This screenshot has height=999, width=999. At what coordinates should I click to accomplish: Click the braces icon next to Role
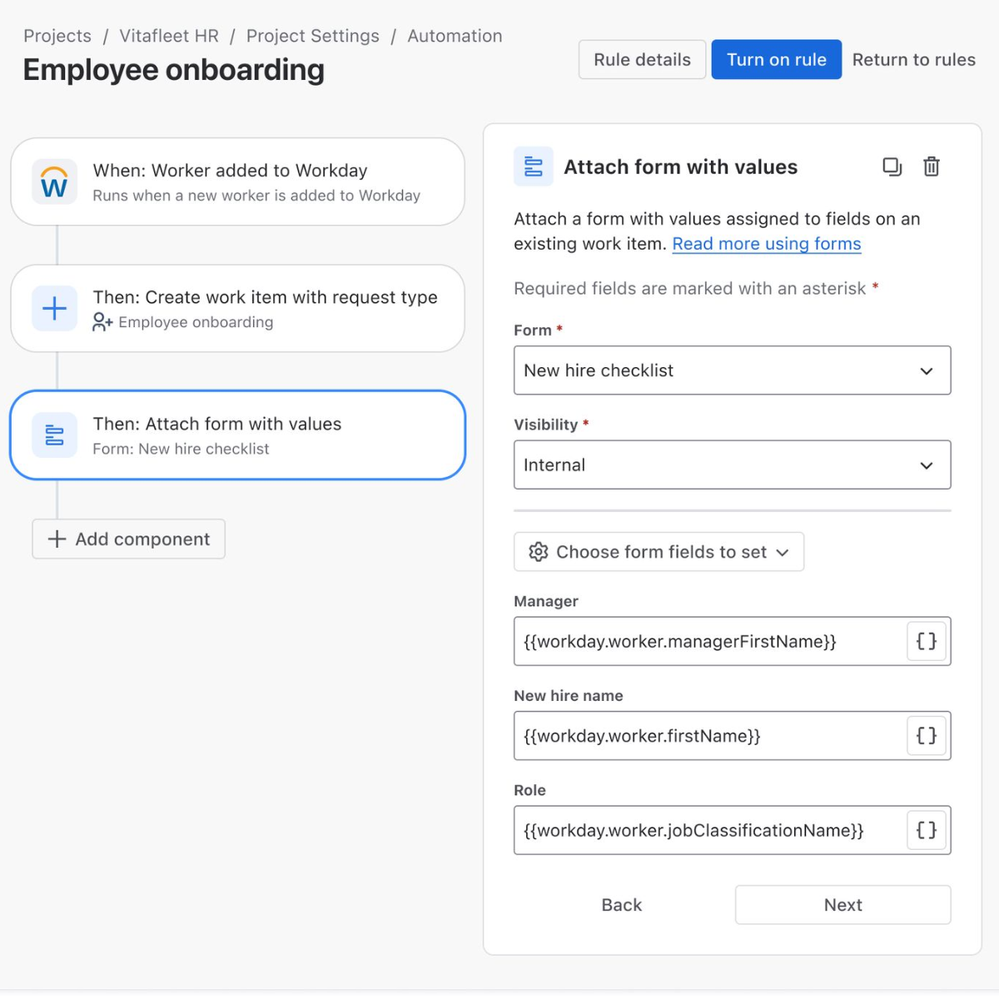click(926, 830)
